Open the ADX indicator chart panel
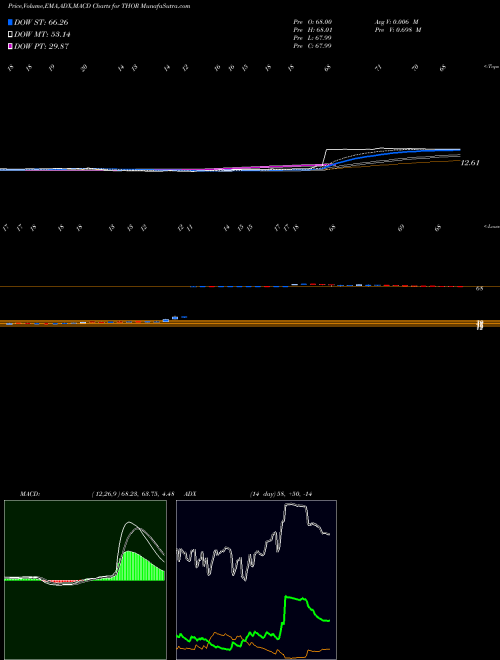This screenshot has height=660, width=500. pyautogui.click(x=256, y=580)
